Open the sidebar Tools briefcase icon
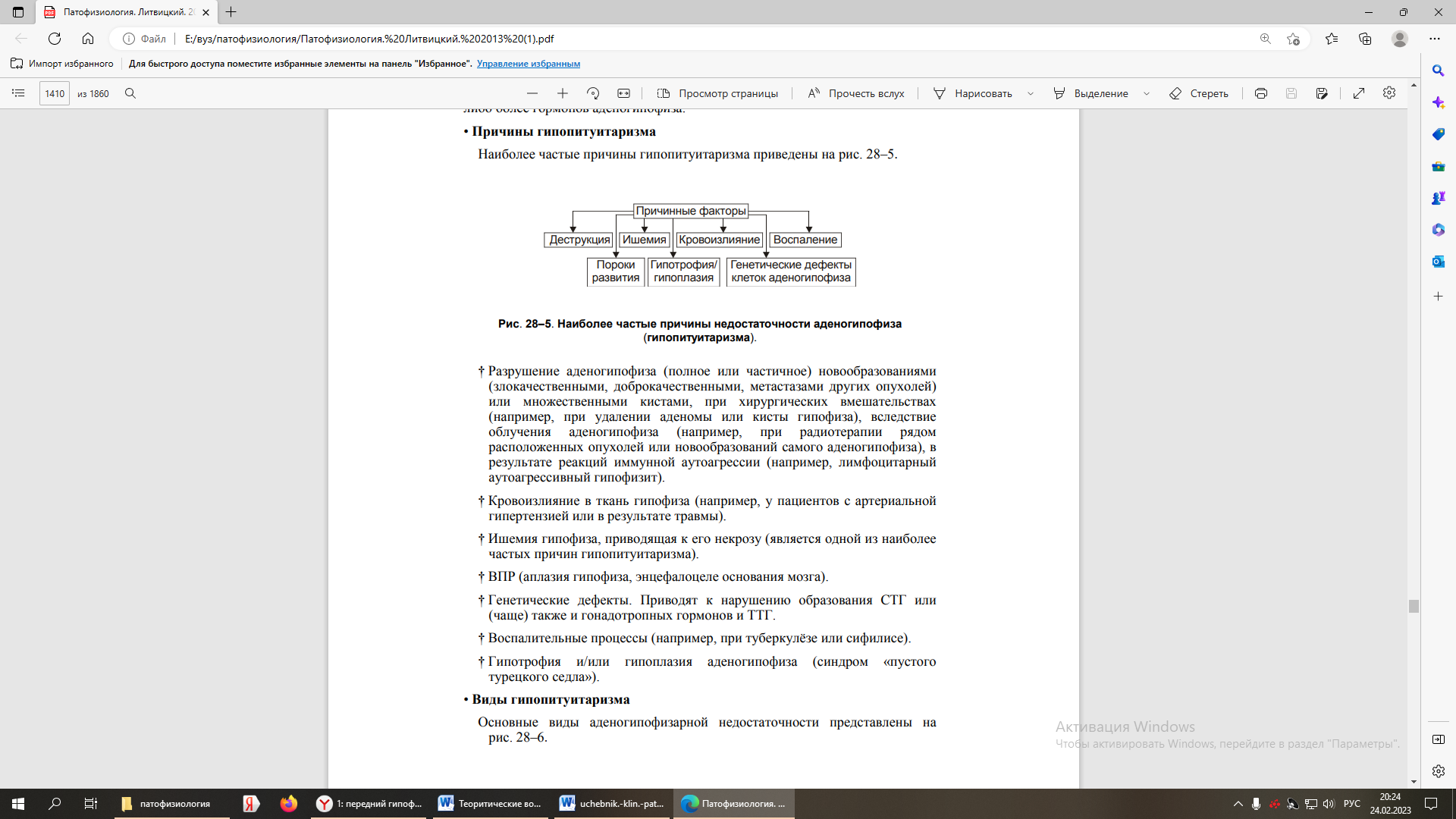 pyautogui.click(x=1438, y=166)
